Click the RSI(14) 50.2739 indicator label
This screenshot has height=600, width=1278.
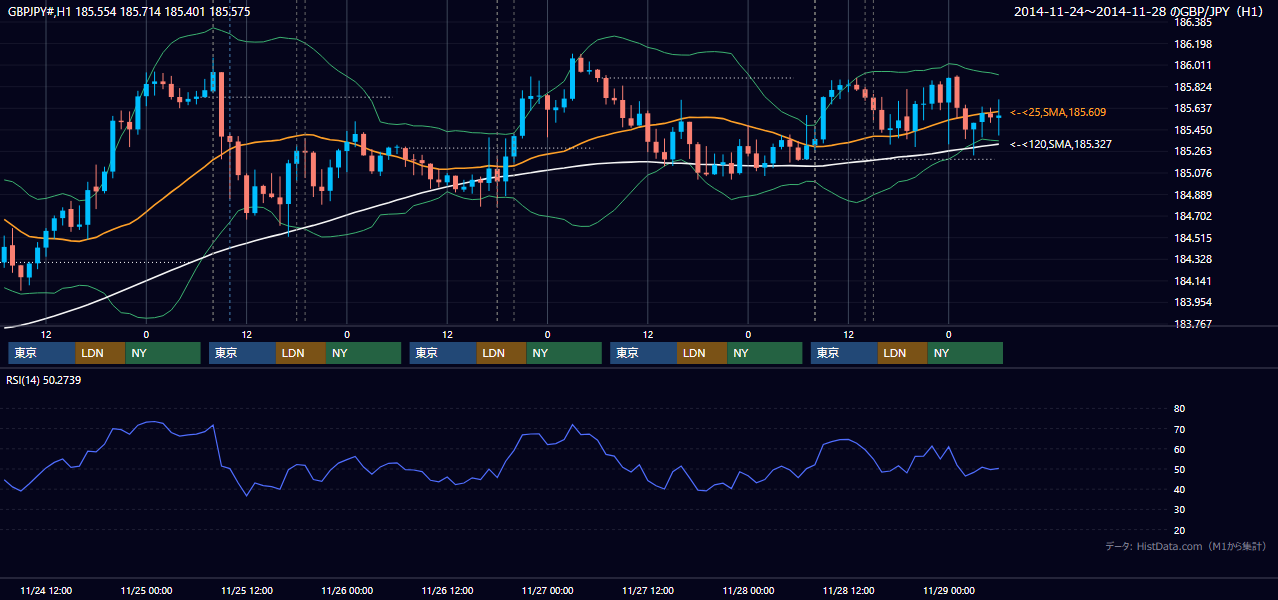44,380
